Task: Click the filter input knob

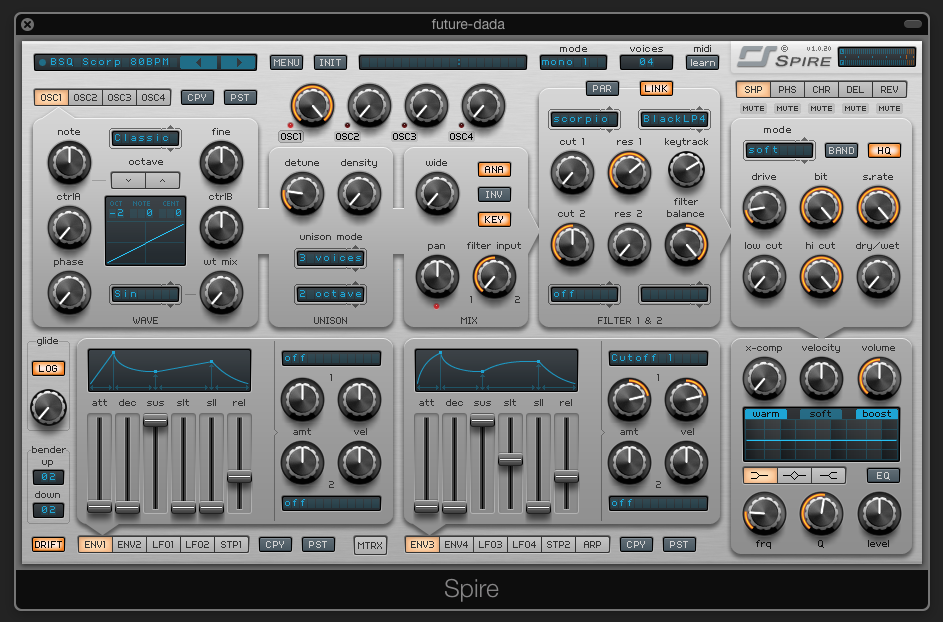Action: (x=494, y=277)
